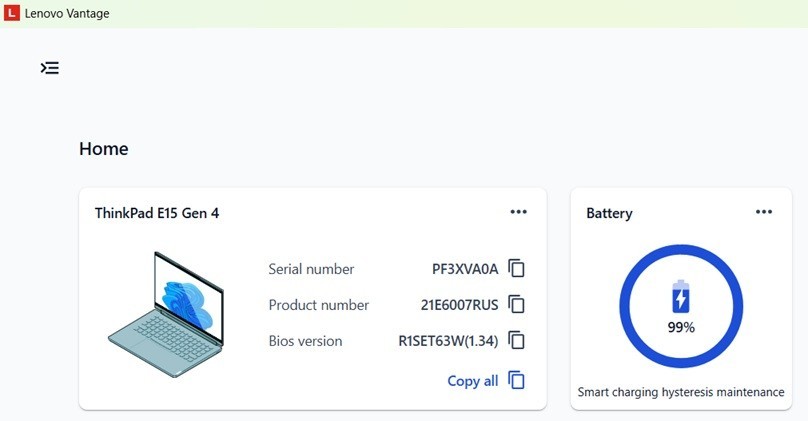Image resolution: width=808 pixels, height=421 pixels.
Task: Click the Home page heading
Action: pos(104,148)
